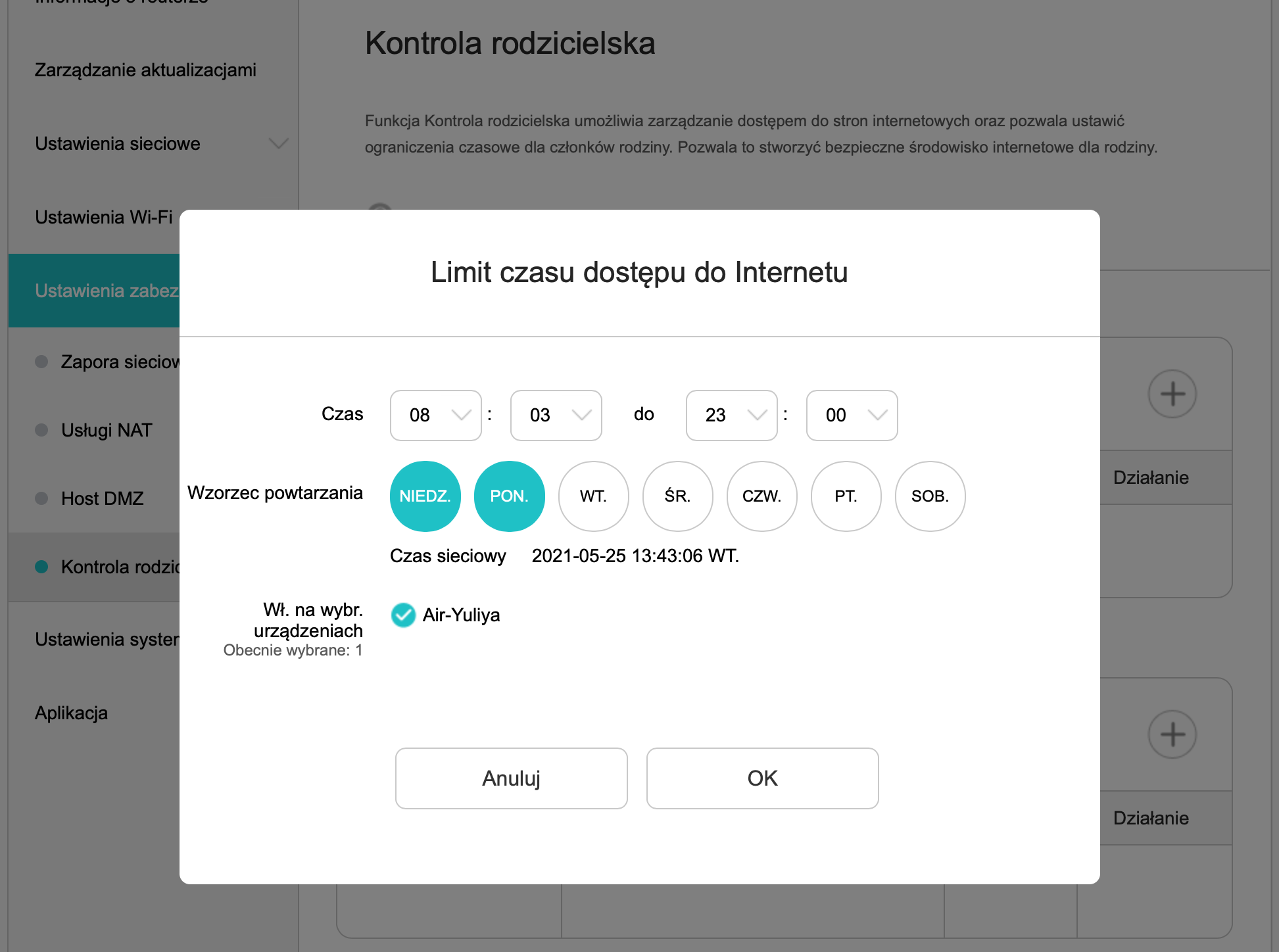Confirm the time limit with OK
Viewport: 1279px width, 952px height.
(761, 778)
